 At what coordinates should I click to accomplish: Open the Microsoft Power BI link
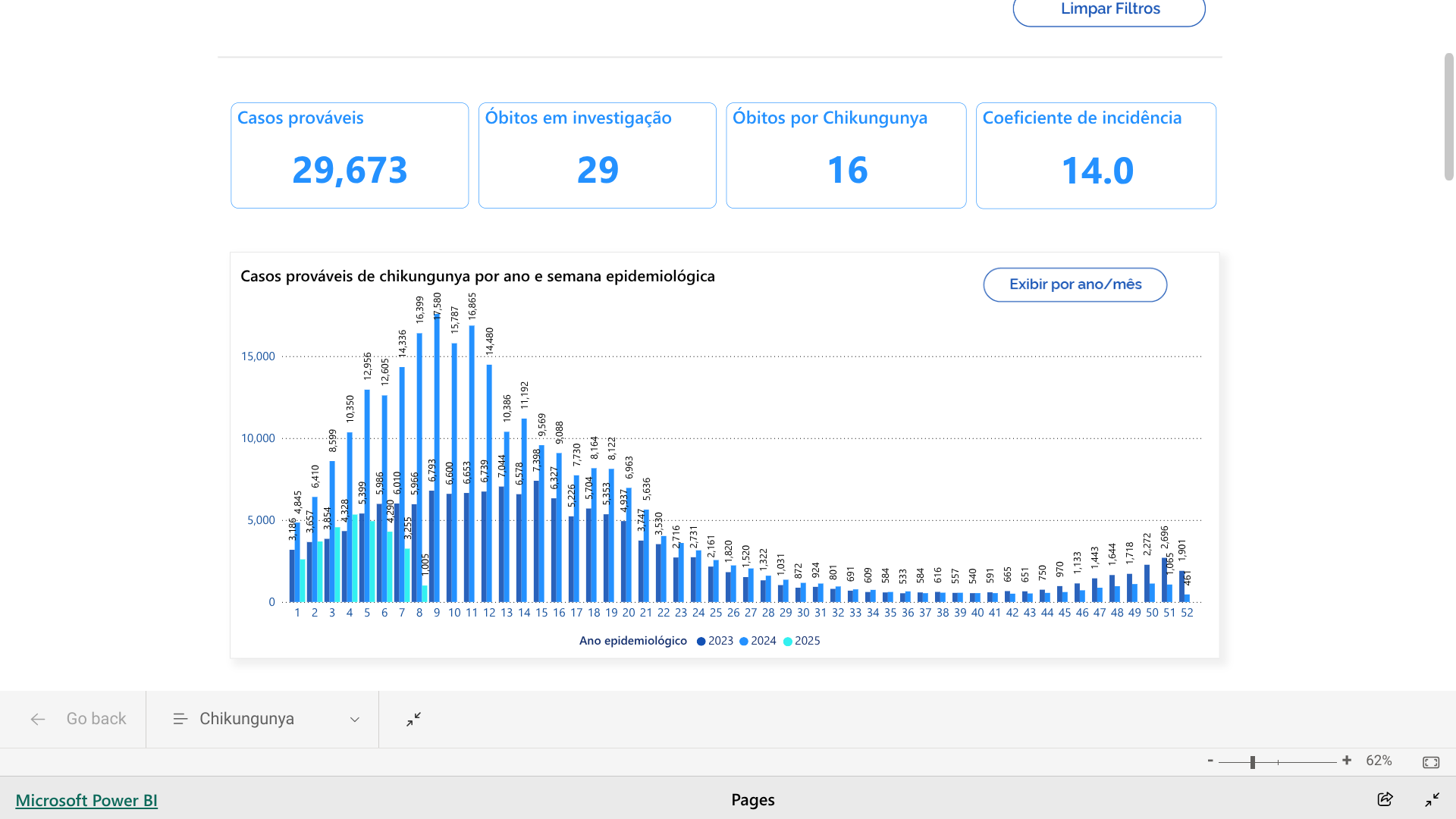click(86, 800)
